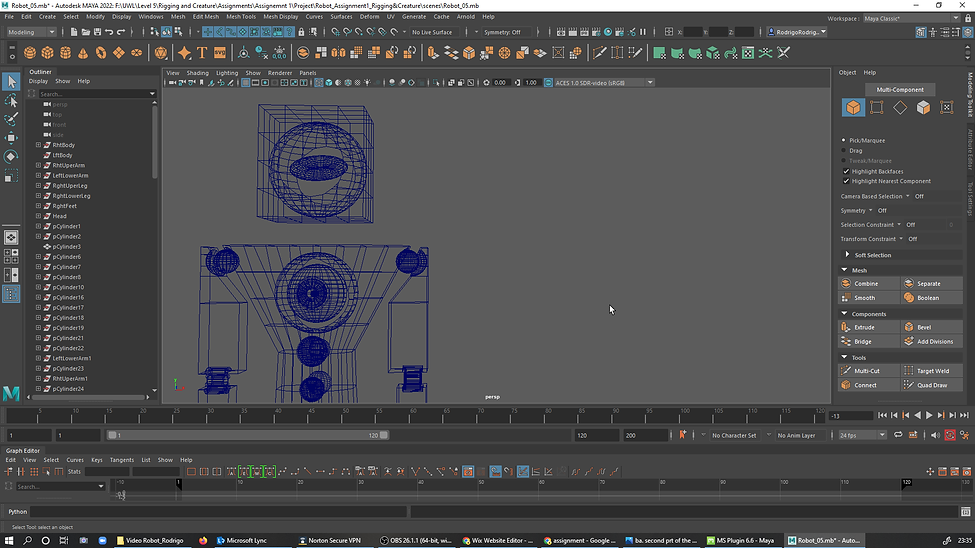Create a polygon cylinder from shelf
975x548 pixels.
tap(65, 53)
